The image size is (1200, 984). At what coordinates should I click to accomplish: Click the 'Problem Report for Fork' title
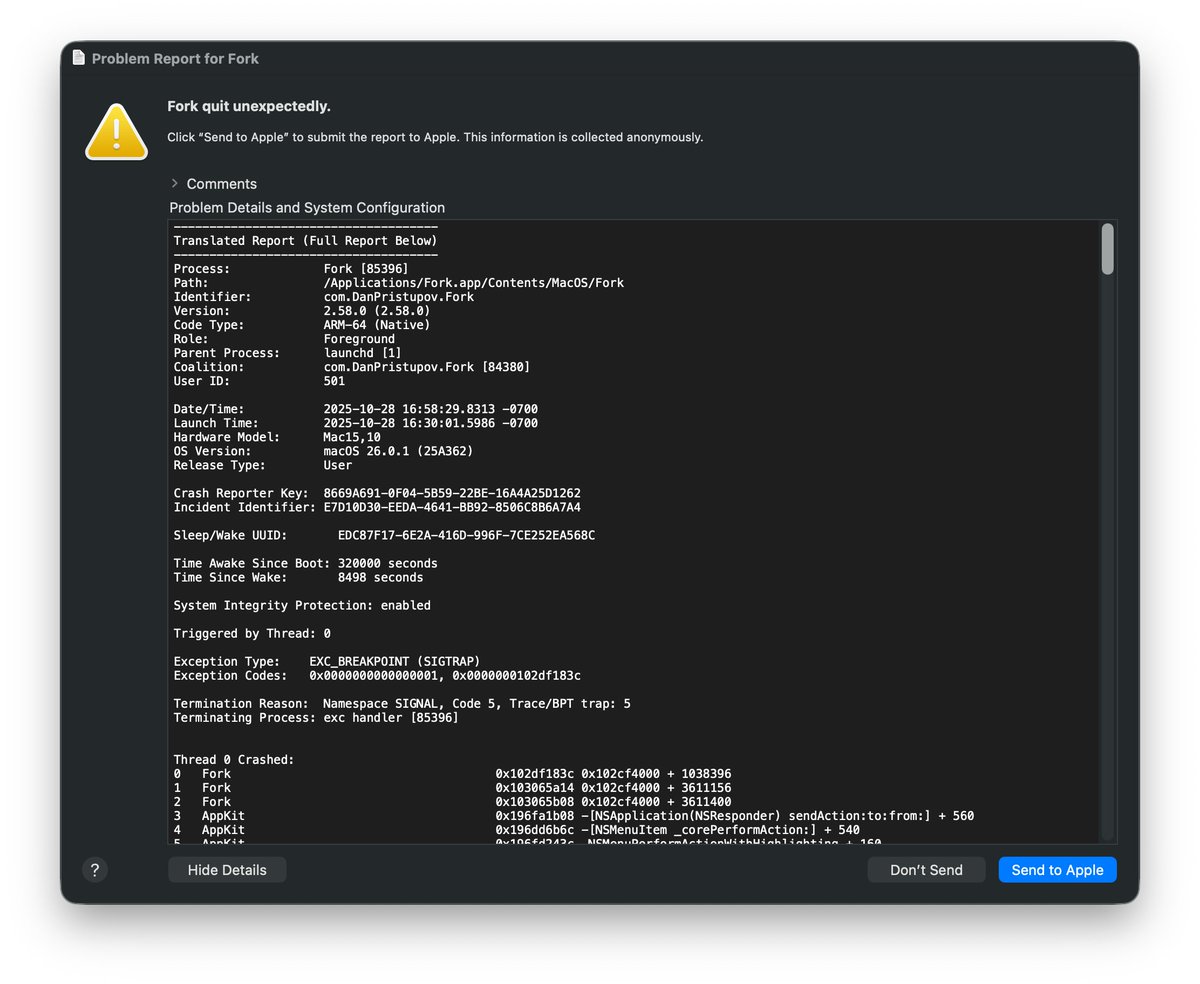175,58
